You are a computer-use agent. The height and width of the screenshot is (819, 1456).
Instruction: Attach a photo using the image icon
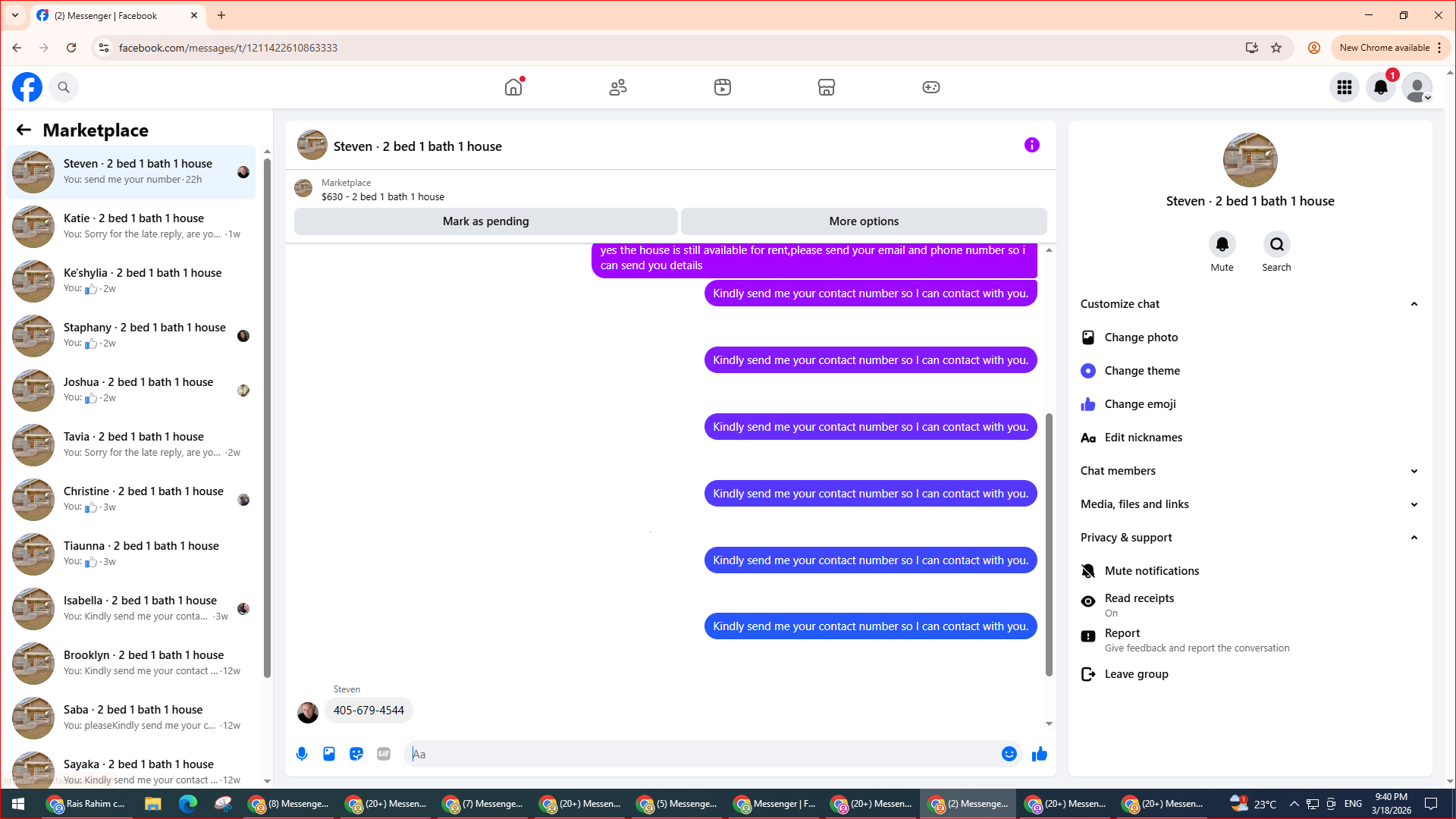[x=329, y=754]
